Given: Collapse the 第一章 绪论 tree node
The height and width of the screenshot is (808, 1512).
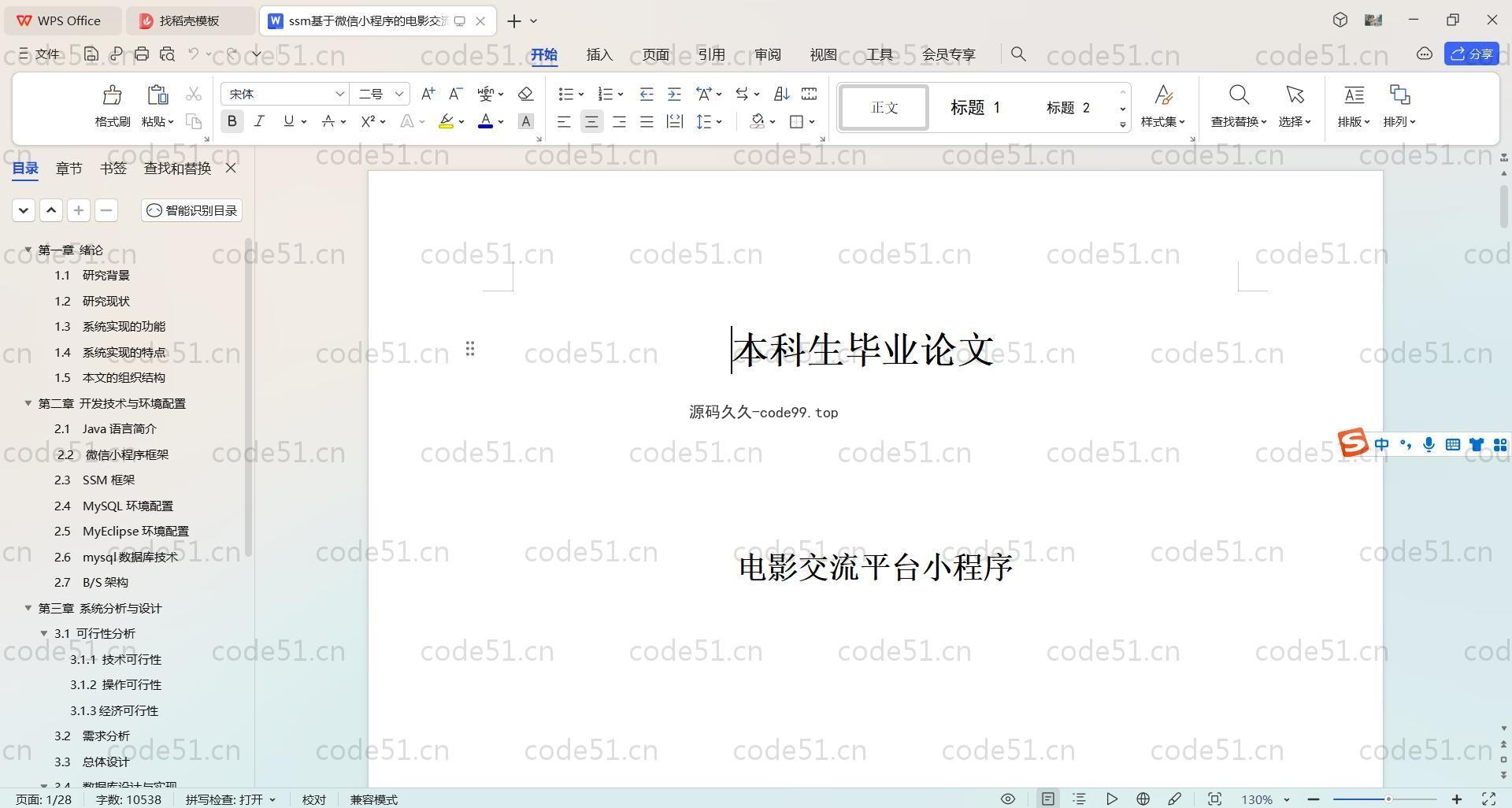Looking at the screenshot, I should tap(28, 250).
